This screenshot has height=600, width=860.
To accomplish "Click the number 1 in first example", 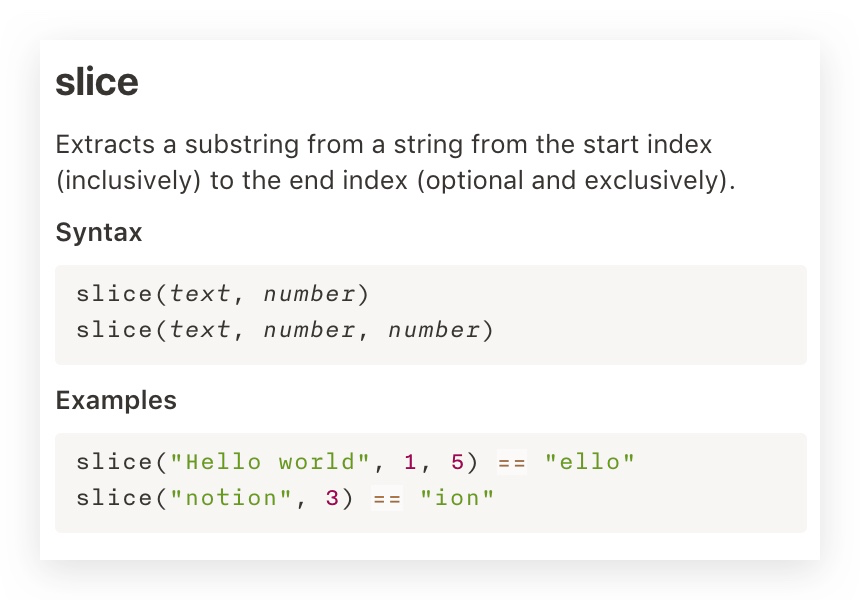I will pos(410,462).
